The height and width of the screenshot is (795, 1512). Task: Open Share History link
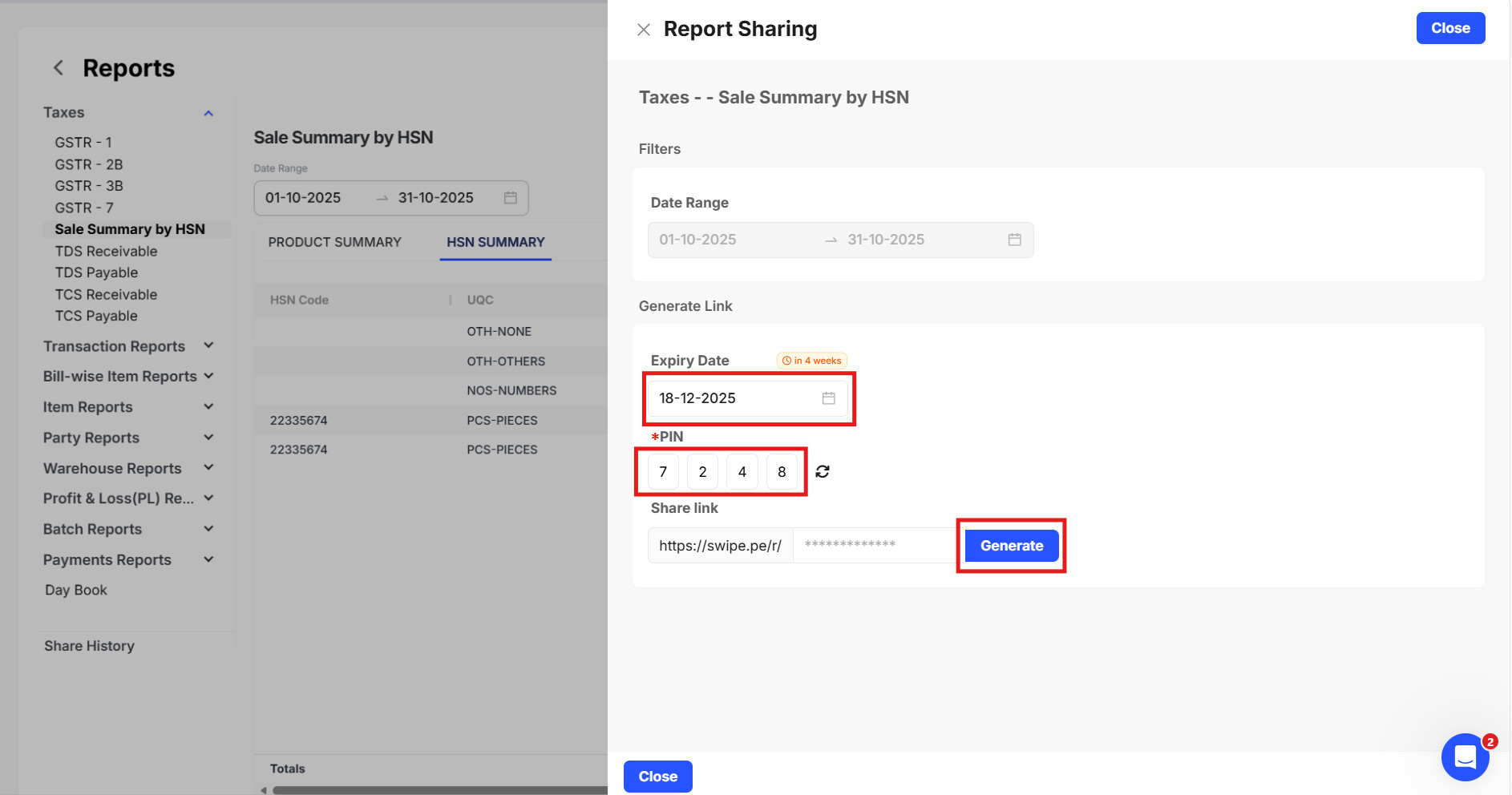coord(89,646)
